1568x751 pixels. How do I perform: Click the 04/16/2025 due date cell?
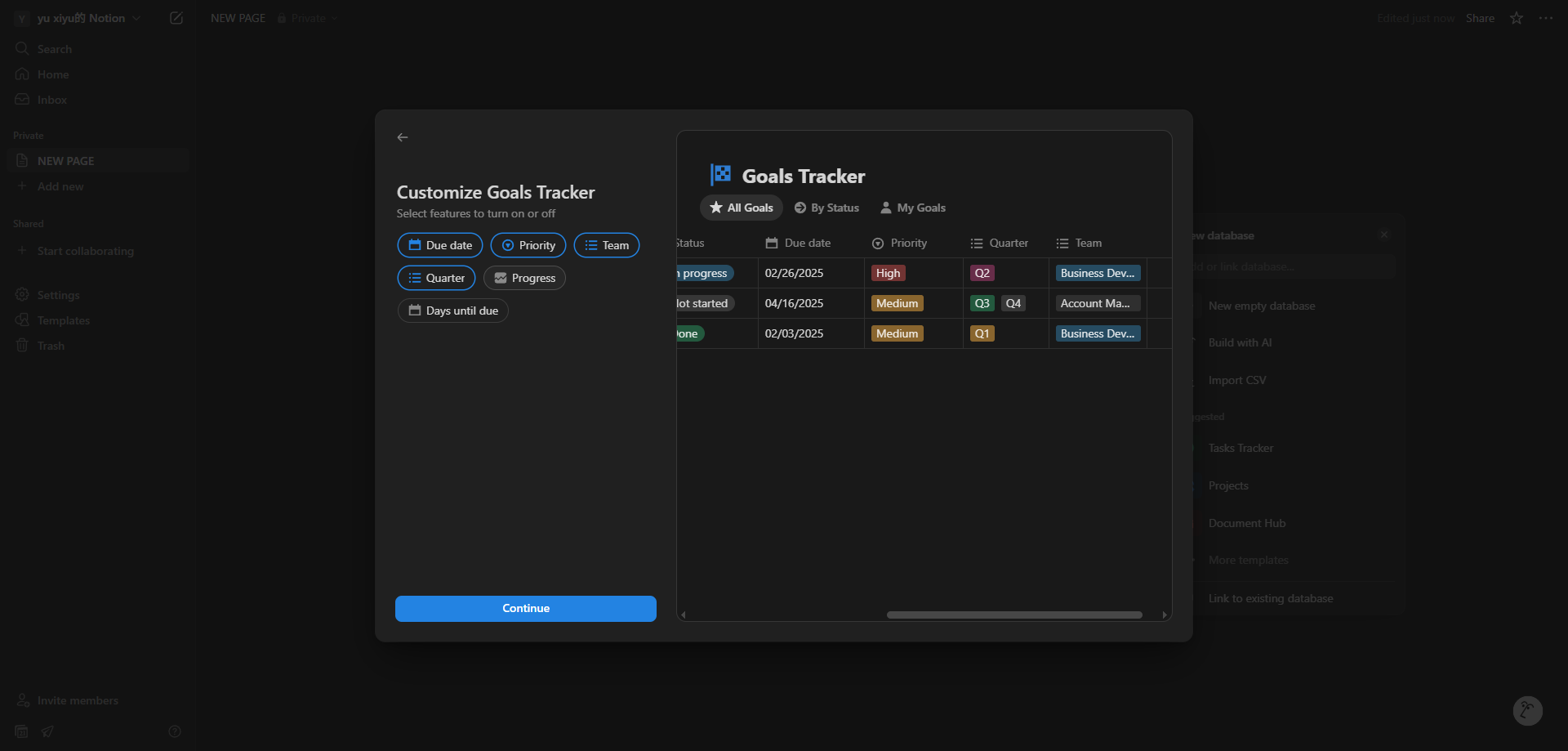point(811,303)
